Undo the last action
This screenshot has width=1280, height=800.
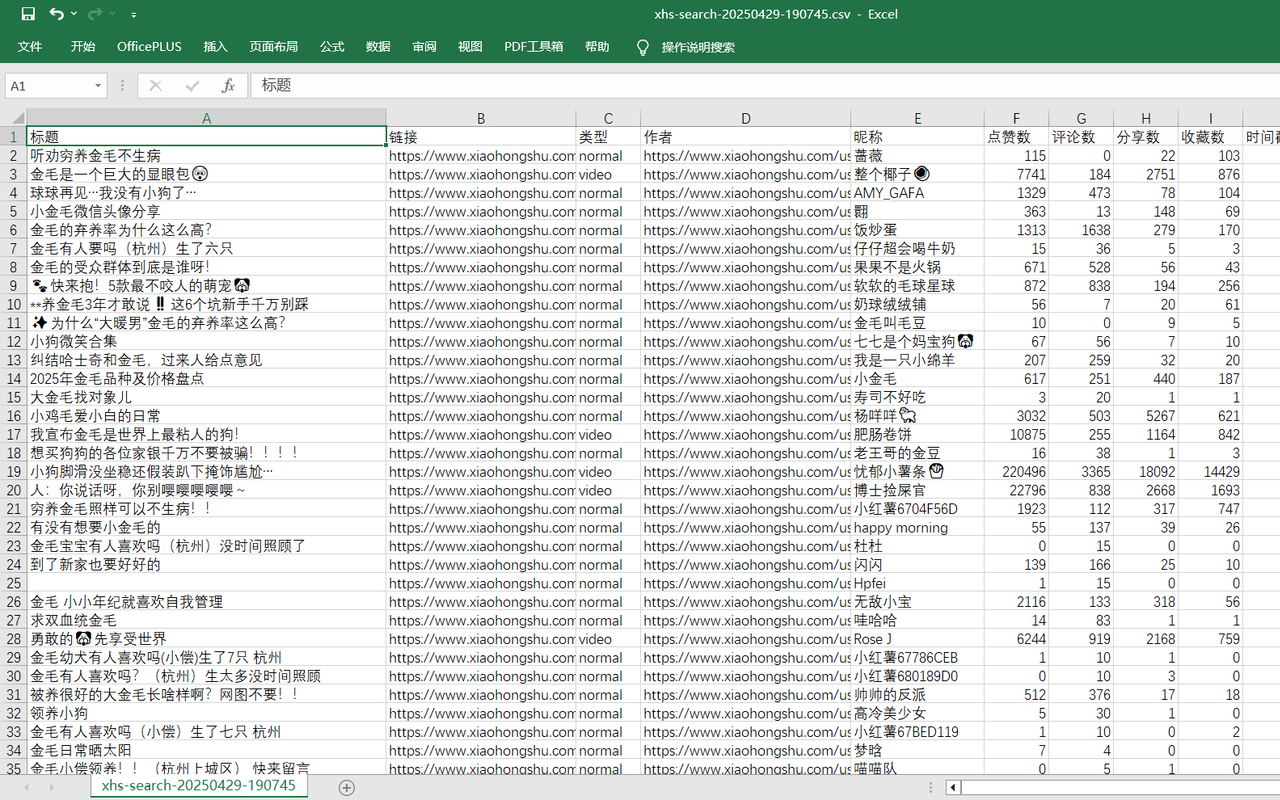tap(55, 13)
